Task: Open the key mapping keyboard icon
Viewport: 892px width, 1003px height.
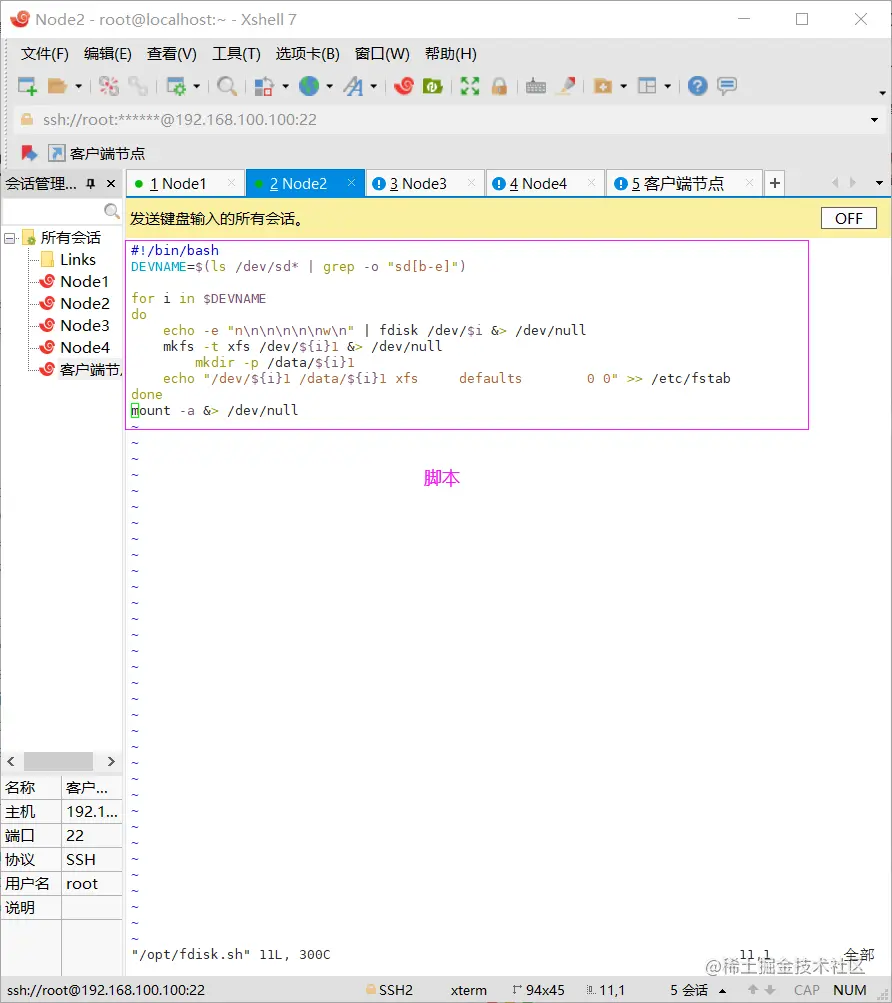Action: point(536,86)
